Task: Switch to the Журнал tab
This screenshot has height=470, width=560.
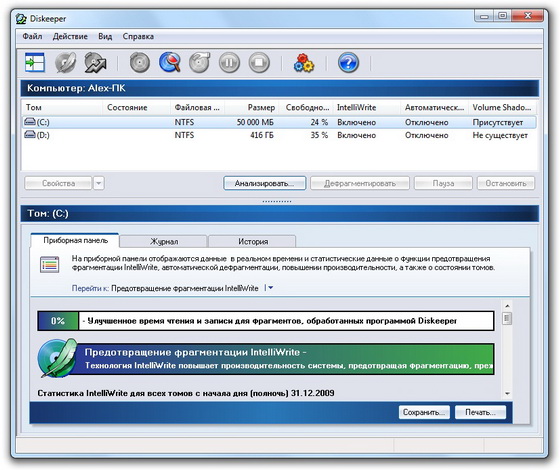Action: click(x=164, y=241)
